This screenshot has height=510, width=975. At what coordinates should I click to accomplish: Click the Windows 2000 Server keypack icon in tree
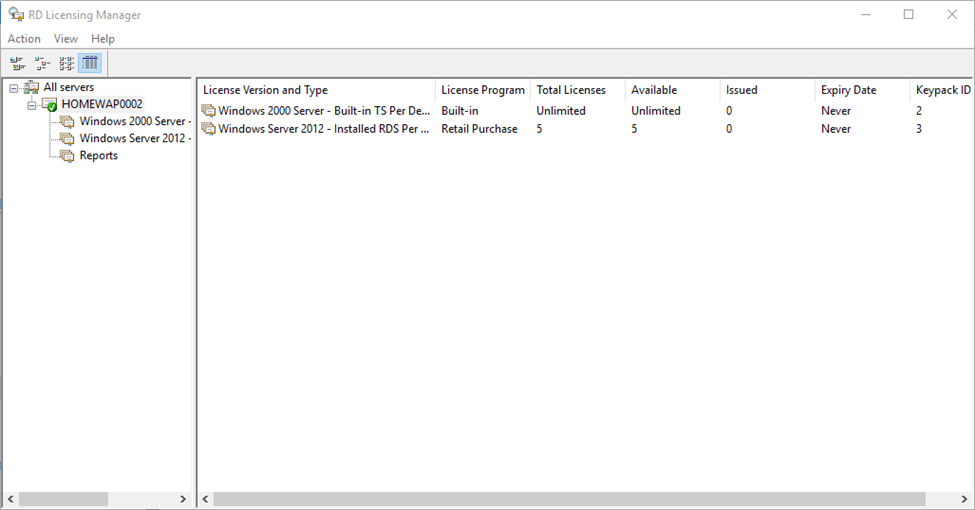click(x=67, y=121)
